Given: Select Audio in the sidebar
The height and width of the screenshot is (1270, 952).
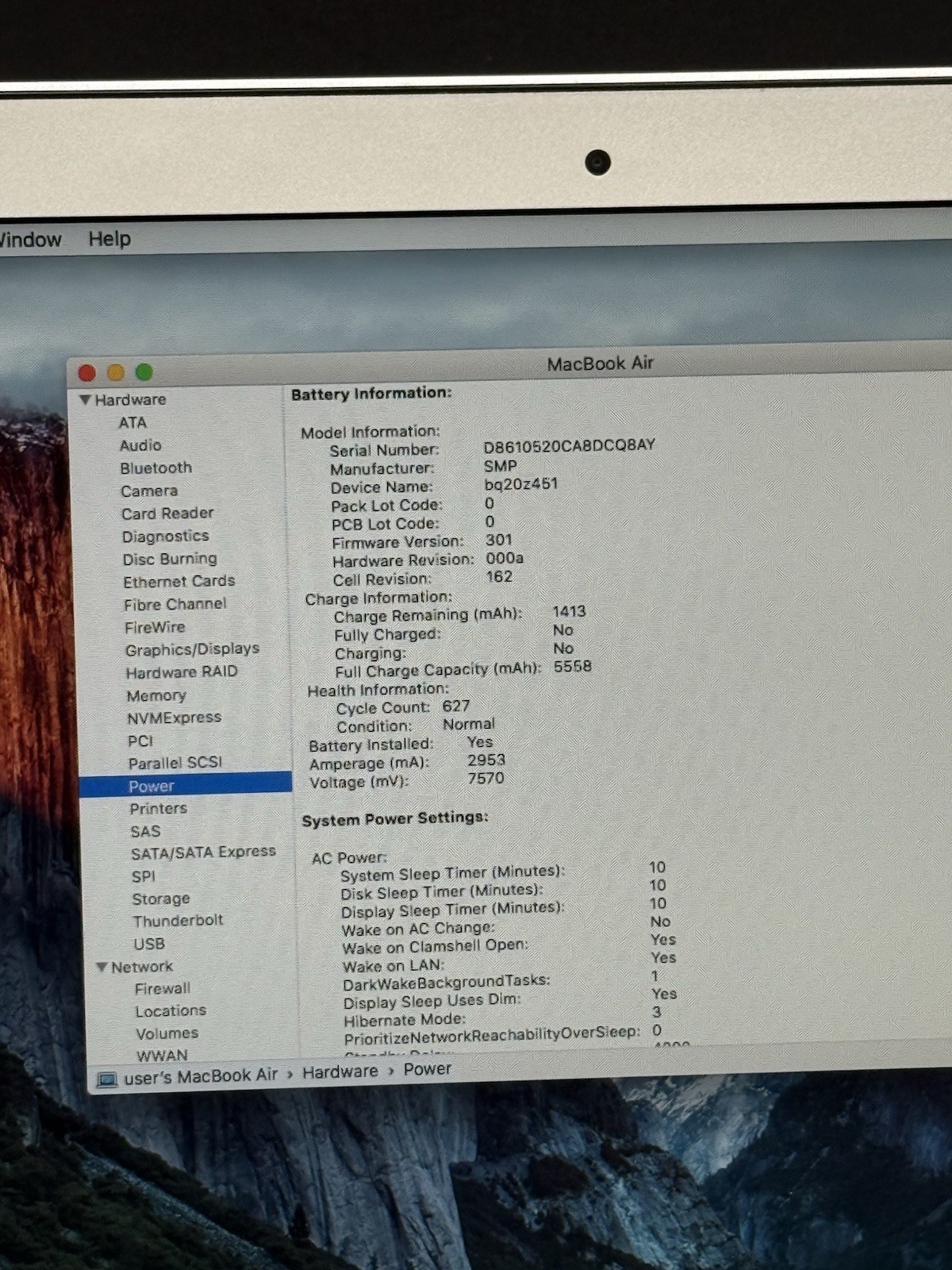Looking at the screenshot, I should click(140, 445).
